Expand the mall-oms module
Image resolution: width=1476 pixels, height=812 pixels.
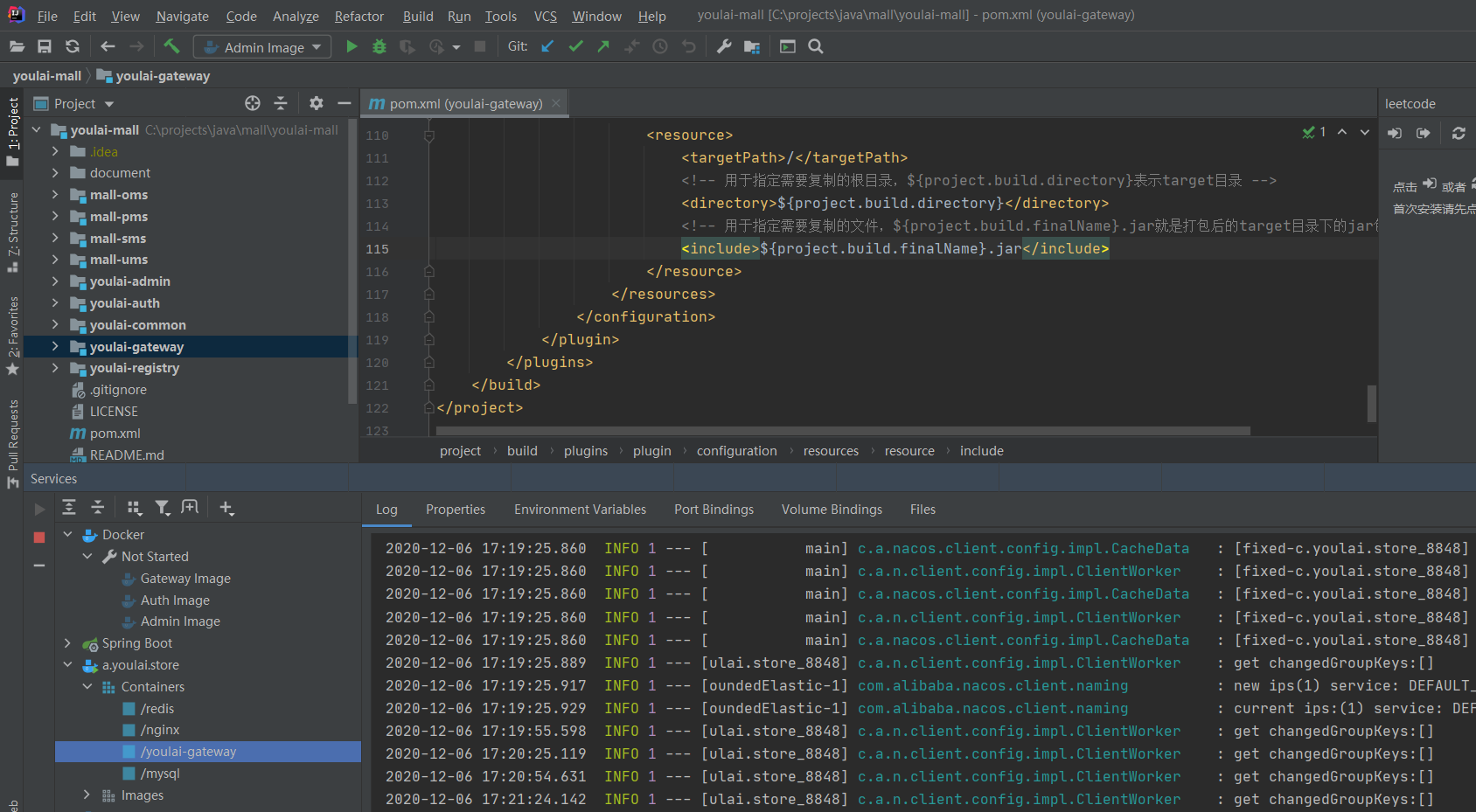point(55,195)
